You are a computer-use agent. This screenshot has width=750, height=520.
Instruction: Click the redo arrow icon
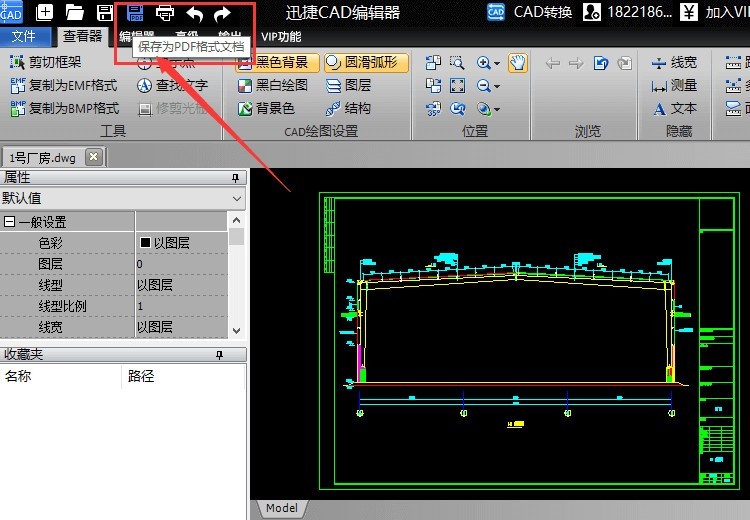pos(222,13)
